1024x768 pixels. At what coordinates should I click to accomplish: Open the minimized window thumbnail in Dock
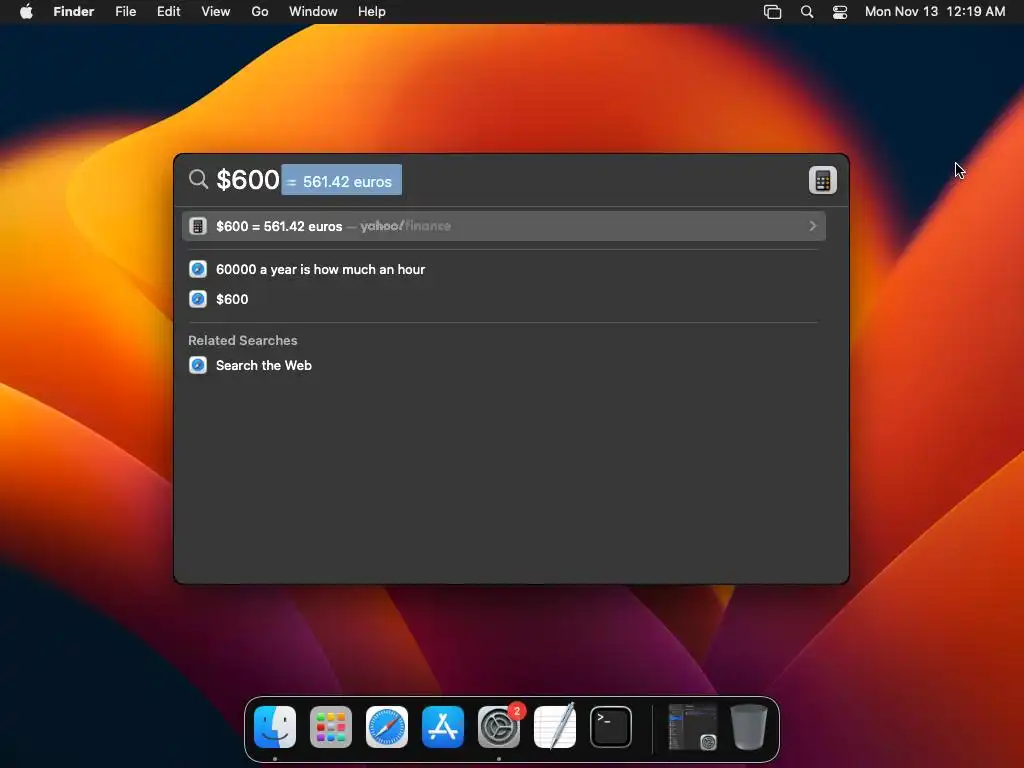(x=693, y=727)
